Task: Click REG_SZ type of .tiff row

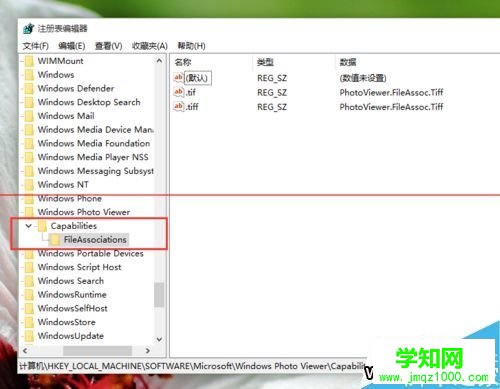Action: point(272,107)
